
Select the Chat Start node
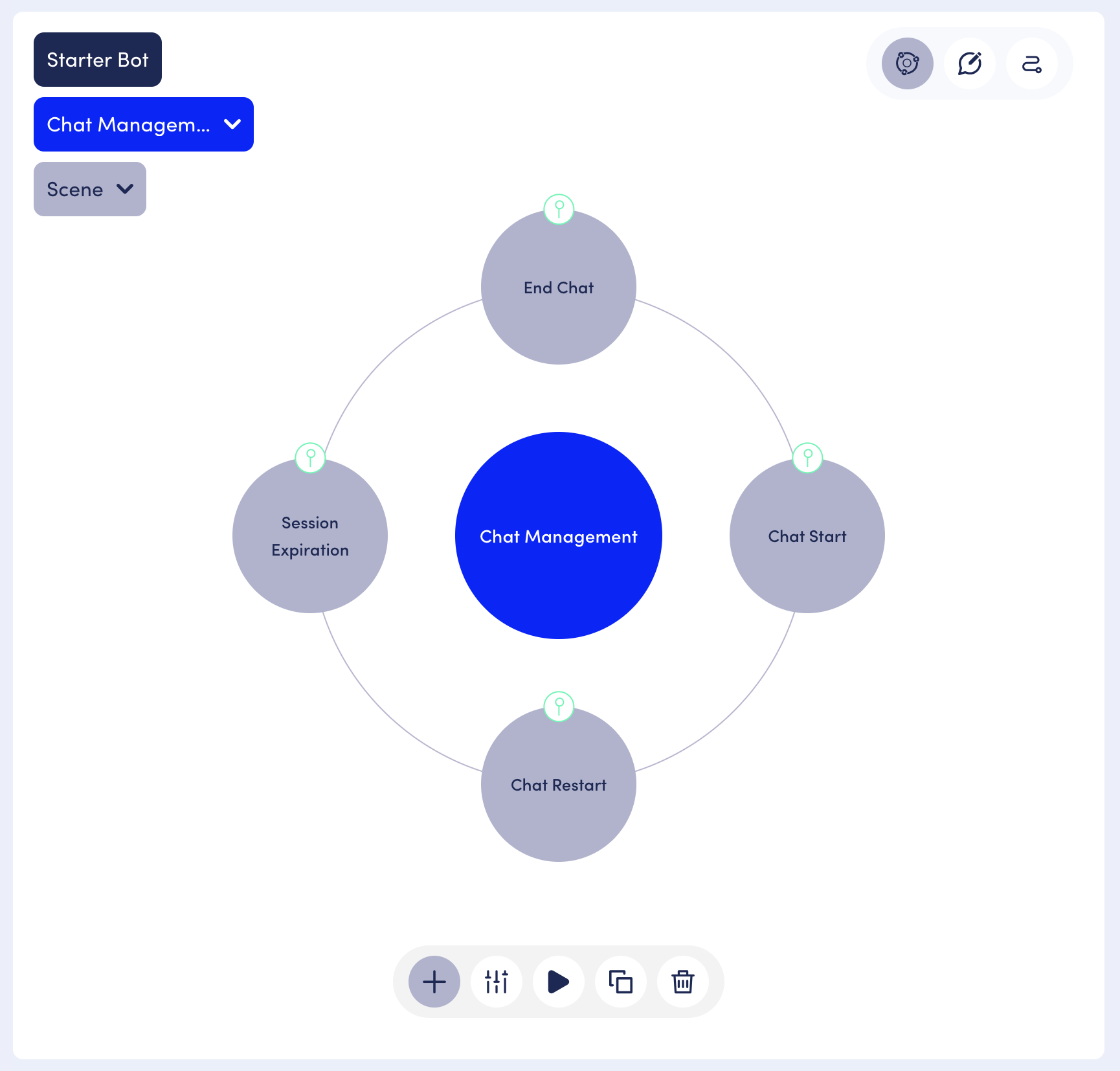click(807, 537)
